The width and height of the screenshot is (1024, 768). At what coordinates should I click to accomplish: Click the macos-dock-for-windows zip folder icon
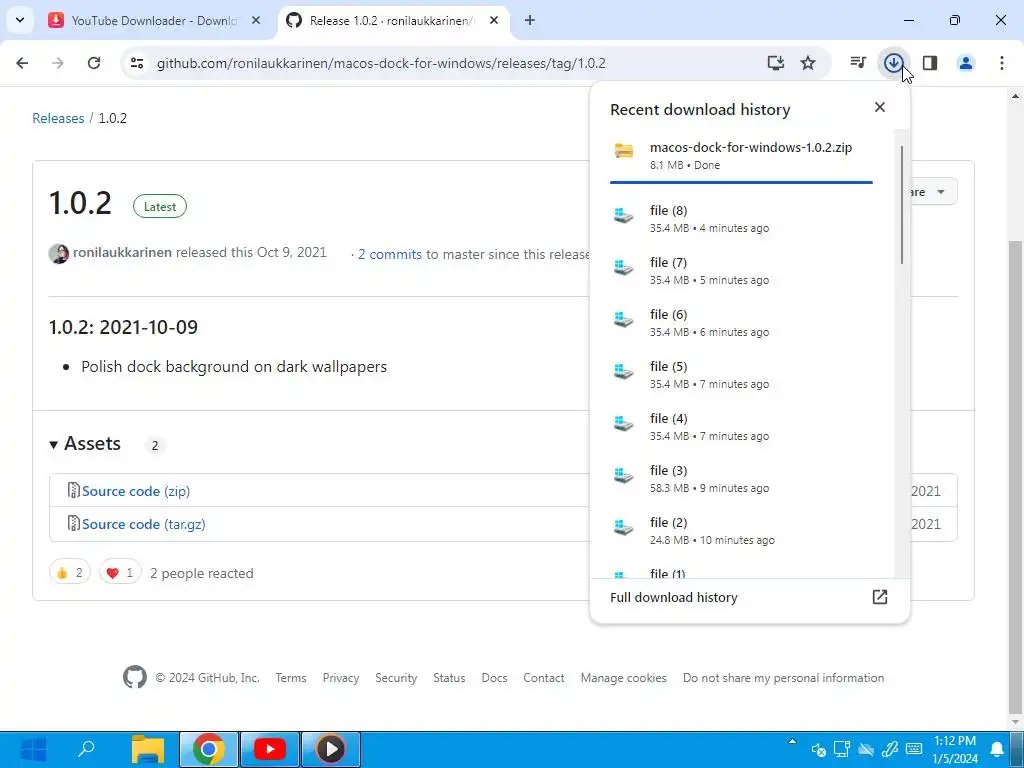click(624, 151)
